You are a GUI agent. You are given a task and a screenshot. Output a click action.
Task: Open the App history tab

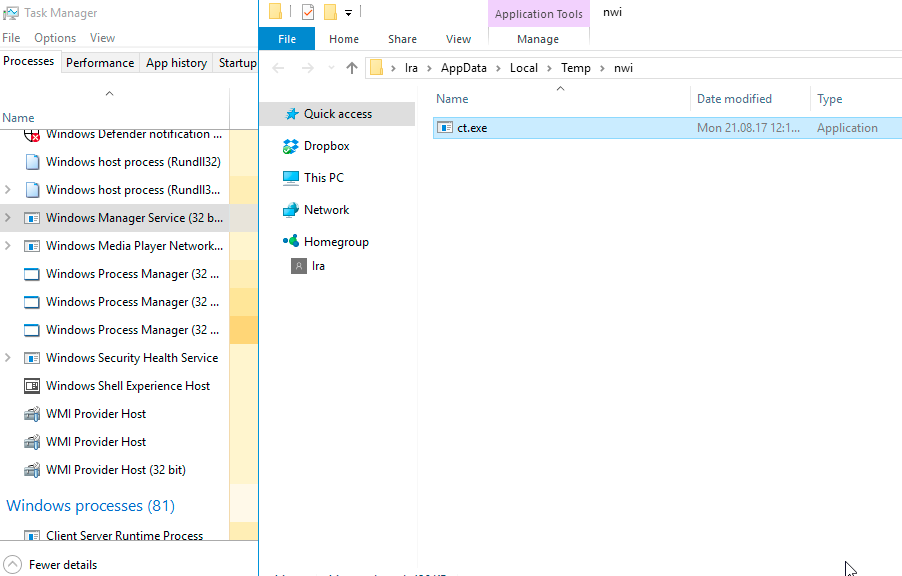click(x=176, y=63)
